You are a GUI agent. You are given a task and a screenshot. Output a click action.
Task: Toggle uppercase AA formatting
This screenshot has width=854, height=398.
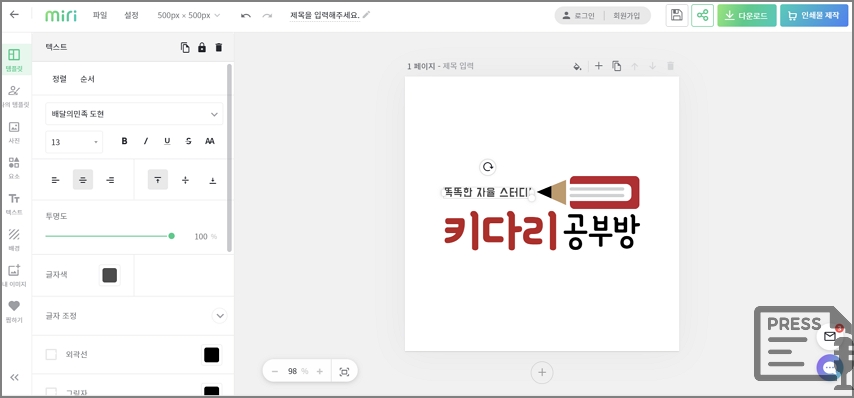(210, 141)
